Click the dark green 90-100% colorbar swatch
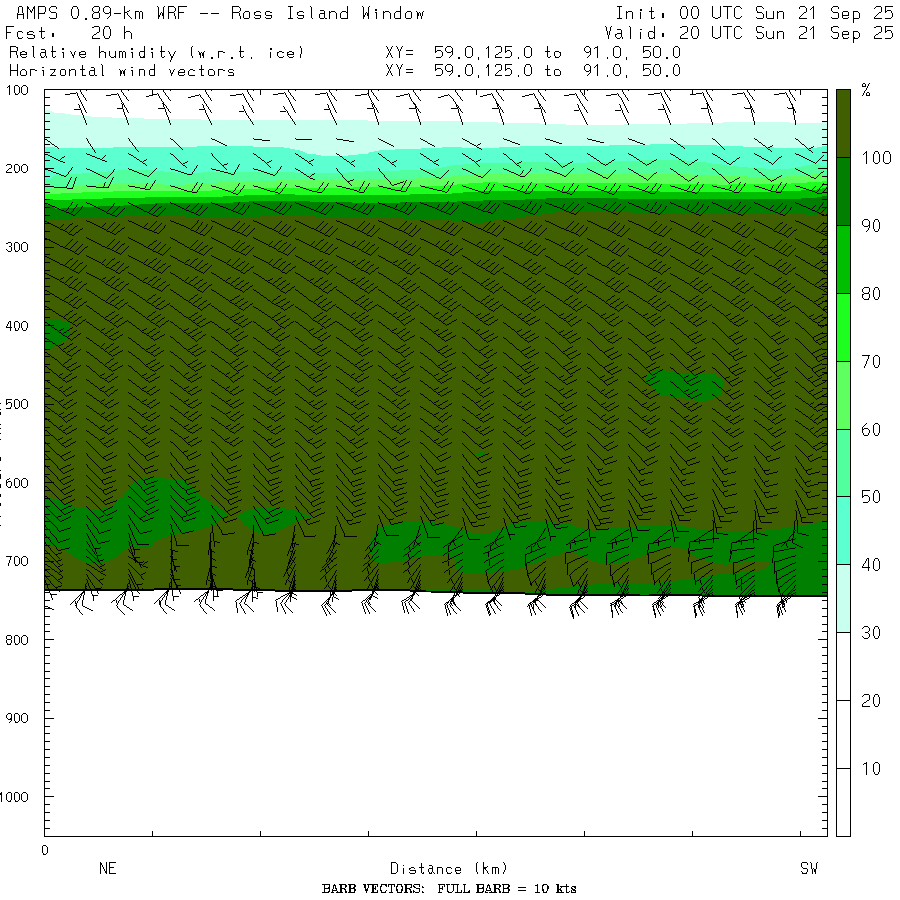Screen dimensions: 900x900 click(x=843, y=192)
